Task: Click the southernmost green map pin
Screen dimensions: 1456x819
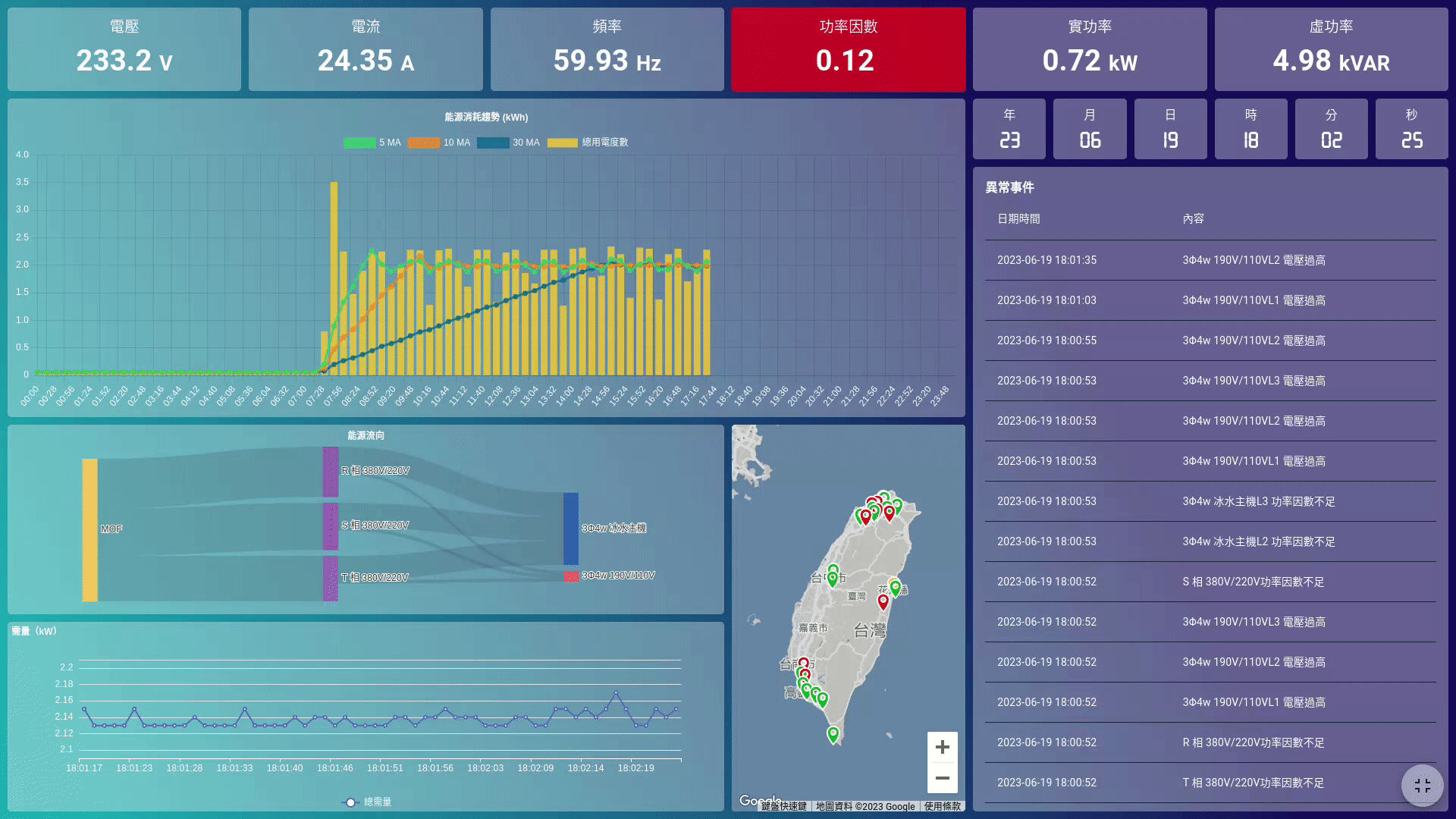Action: pyautogui.click(x=833, y=734)
